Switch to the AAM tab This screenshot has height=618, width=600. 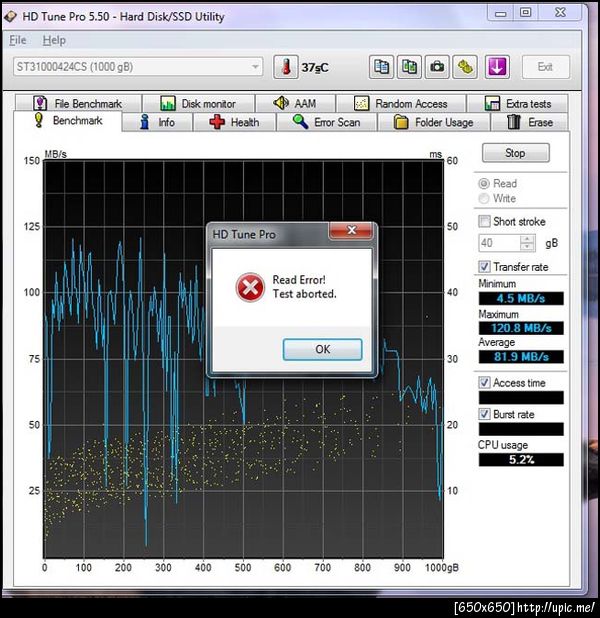295,104
